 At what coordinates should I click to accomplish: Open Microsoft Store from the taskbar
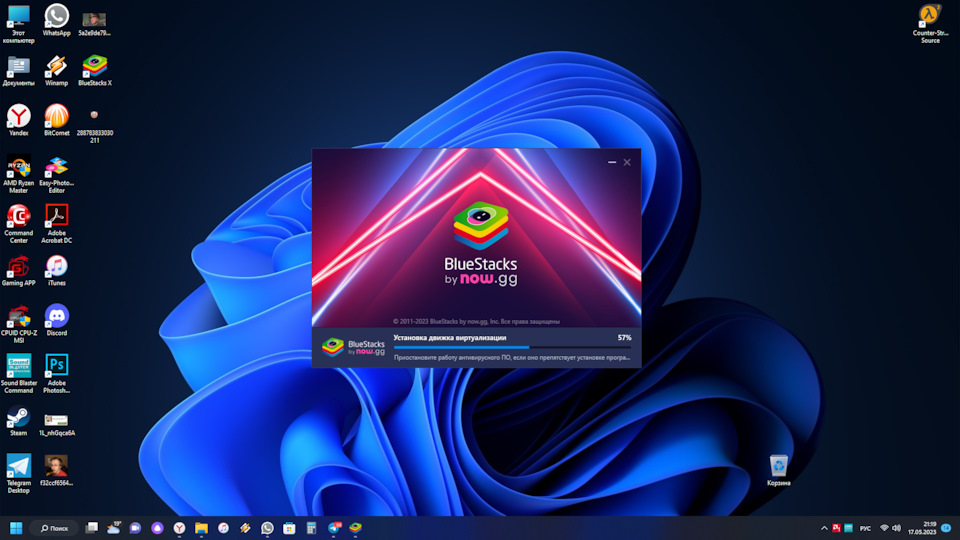[289, 528]
